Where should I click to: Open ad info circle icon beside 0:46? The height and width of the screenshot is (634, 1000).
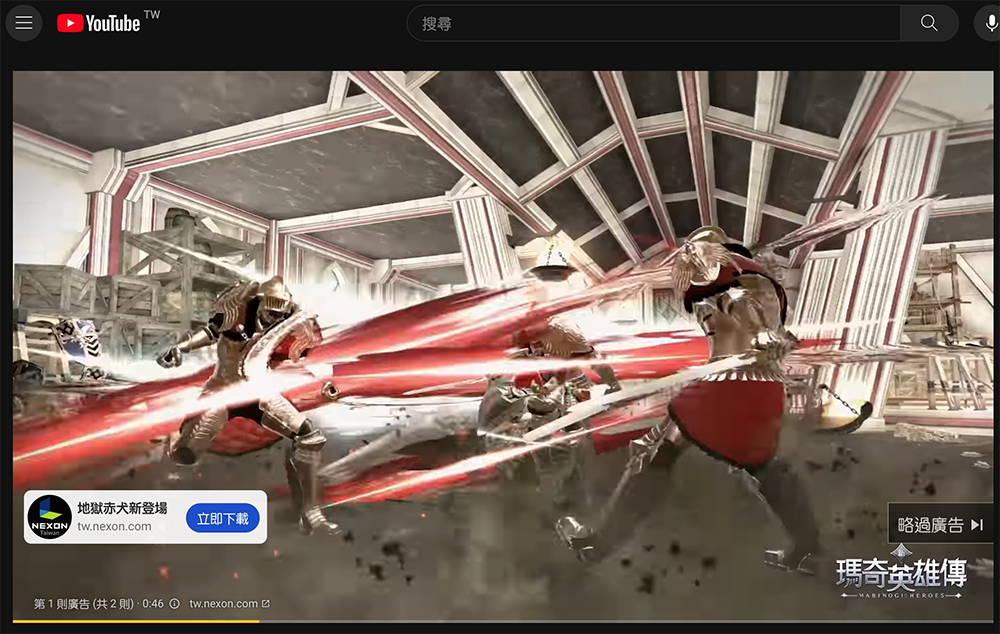[174, 603]
